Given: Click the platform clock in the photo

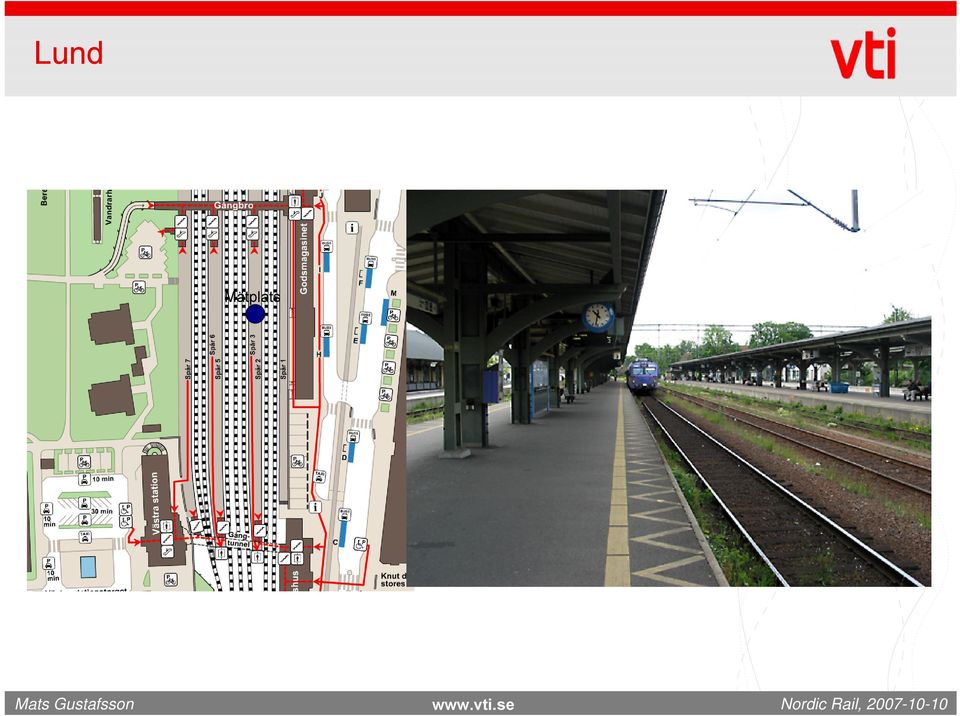Looking at the screenshot, I should coord(598,317).
